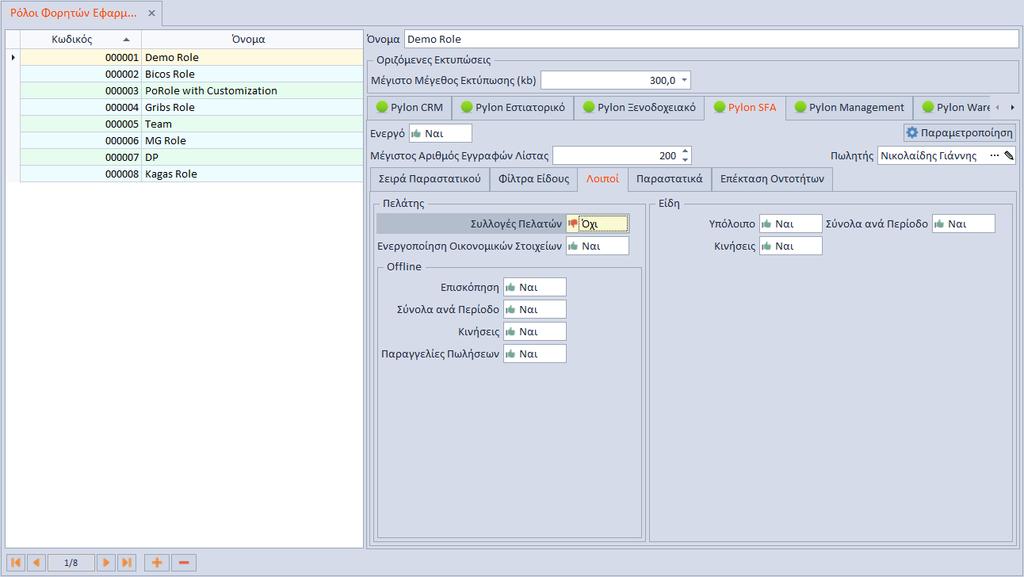Click the Παραμετροποίηση button

tap(959, 133)
